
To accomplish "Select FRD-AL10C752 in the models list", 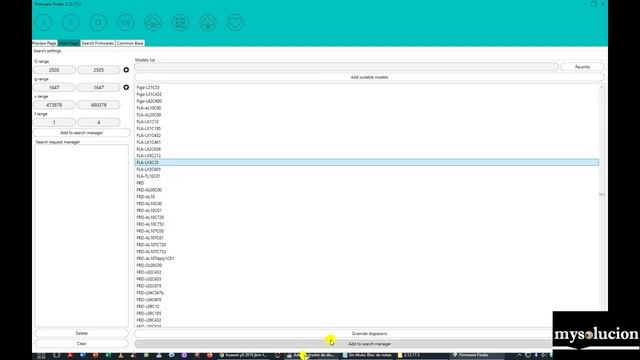I will click(x=150, y=224).
